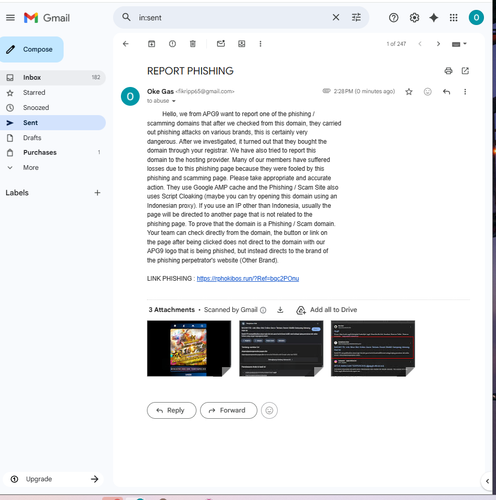Viewport: 496px width, 500px height.
Task: Open the Settings gear icon
Action: (x=414, y=18)
